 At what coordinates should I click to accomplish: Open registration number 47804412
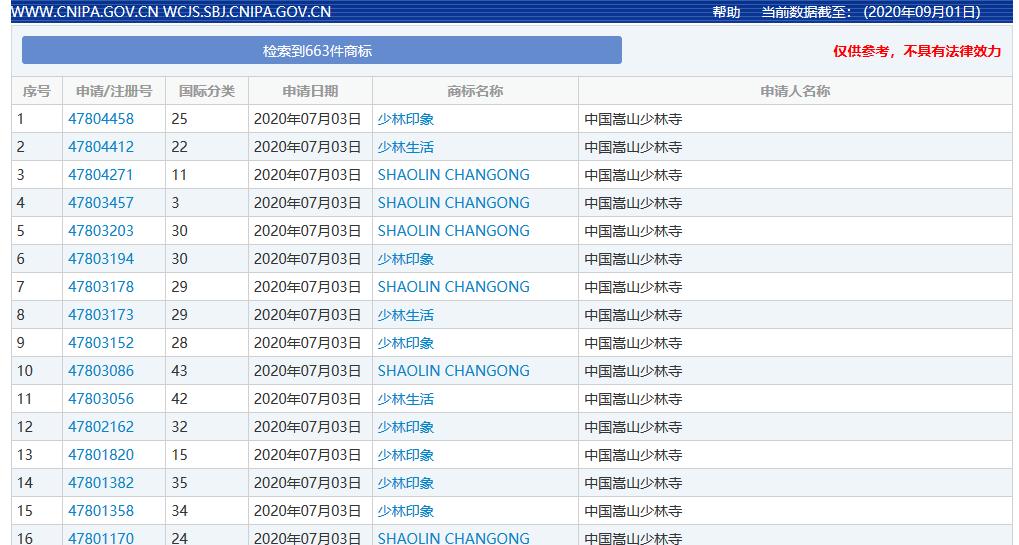pos(101,147)
